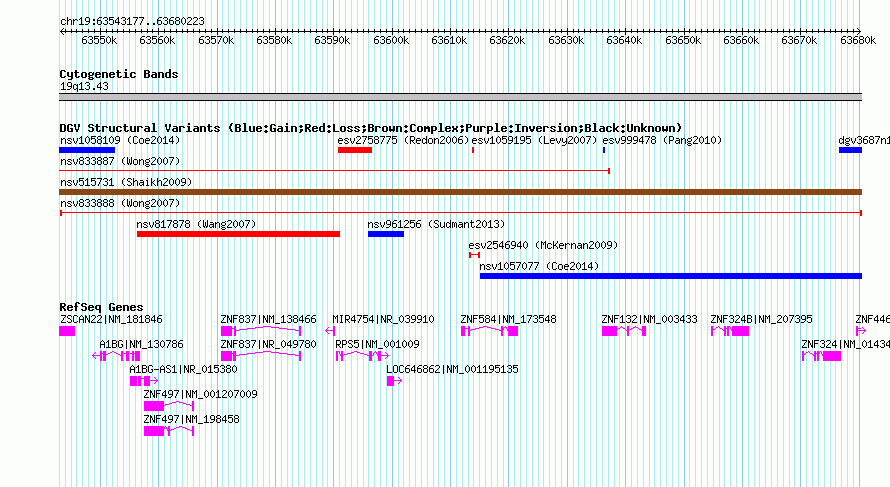Viewport: 890px width, 487px height.
Task: Click ZNF497 NM_001207009 gene glyph
Action: pos(169,406)
